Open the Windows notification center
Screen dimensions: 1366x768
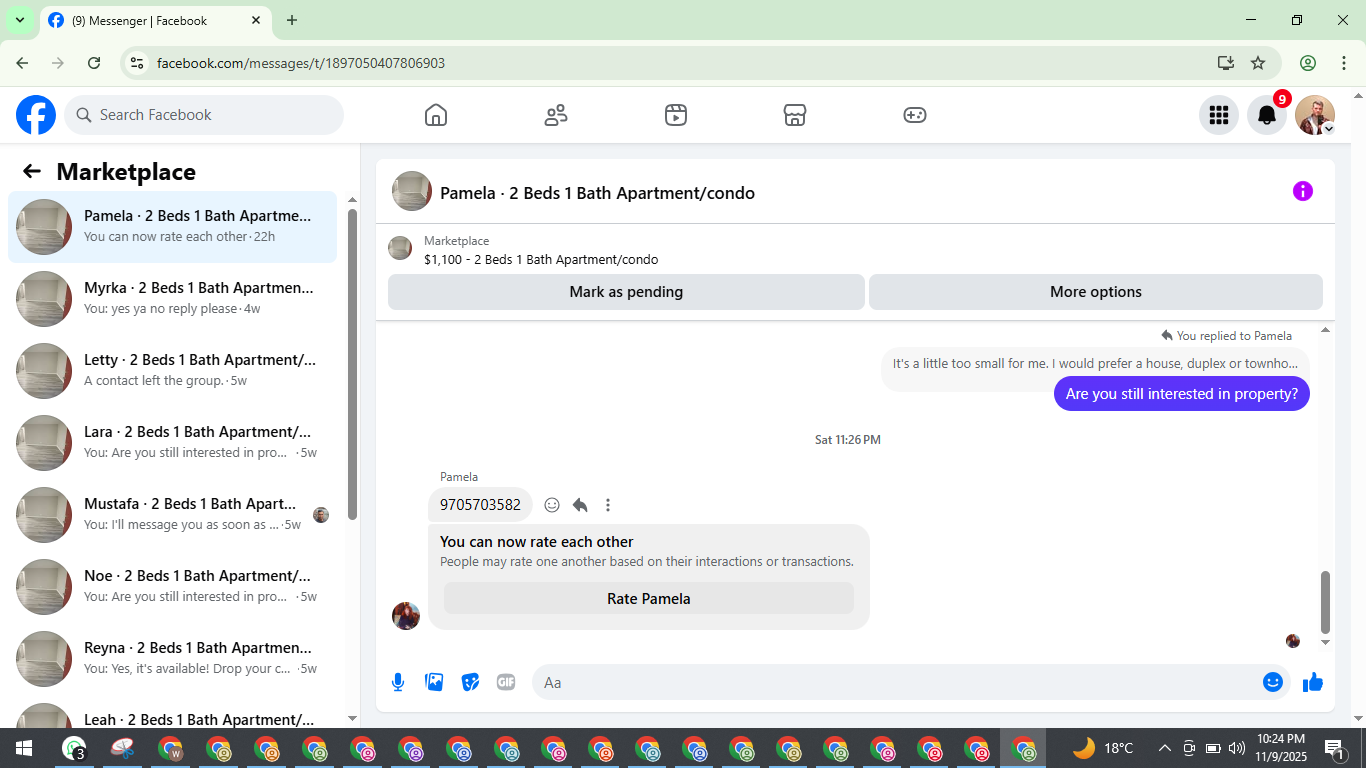(x=1334, y=748)
